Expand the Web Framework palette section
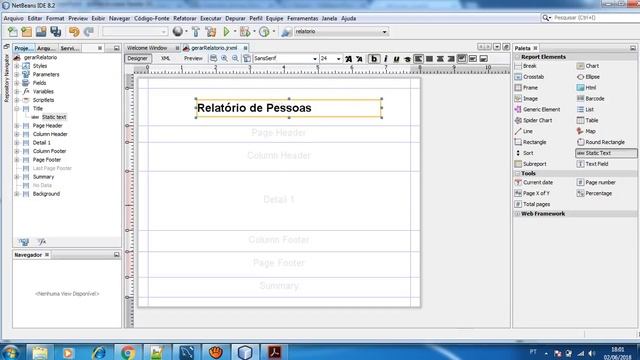This screenshot has width=640, height=360. click(x=518, y=214)
